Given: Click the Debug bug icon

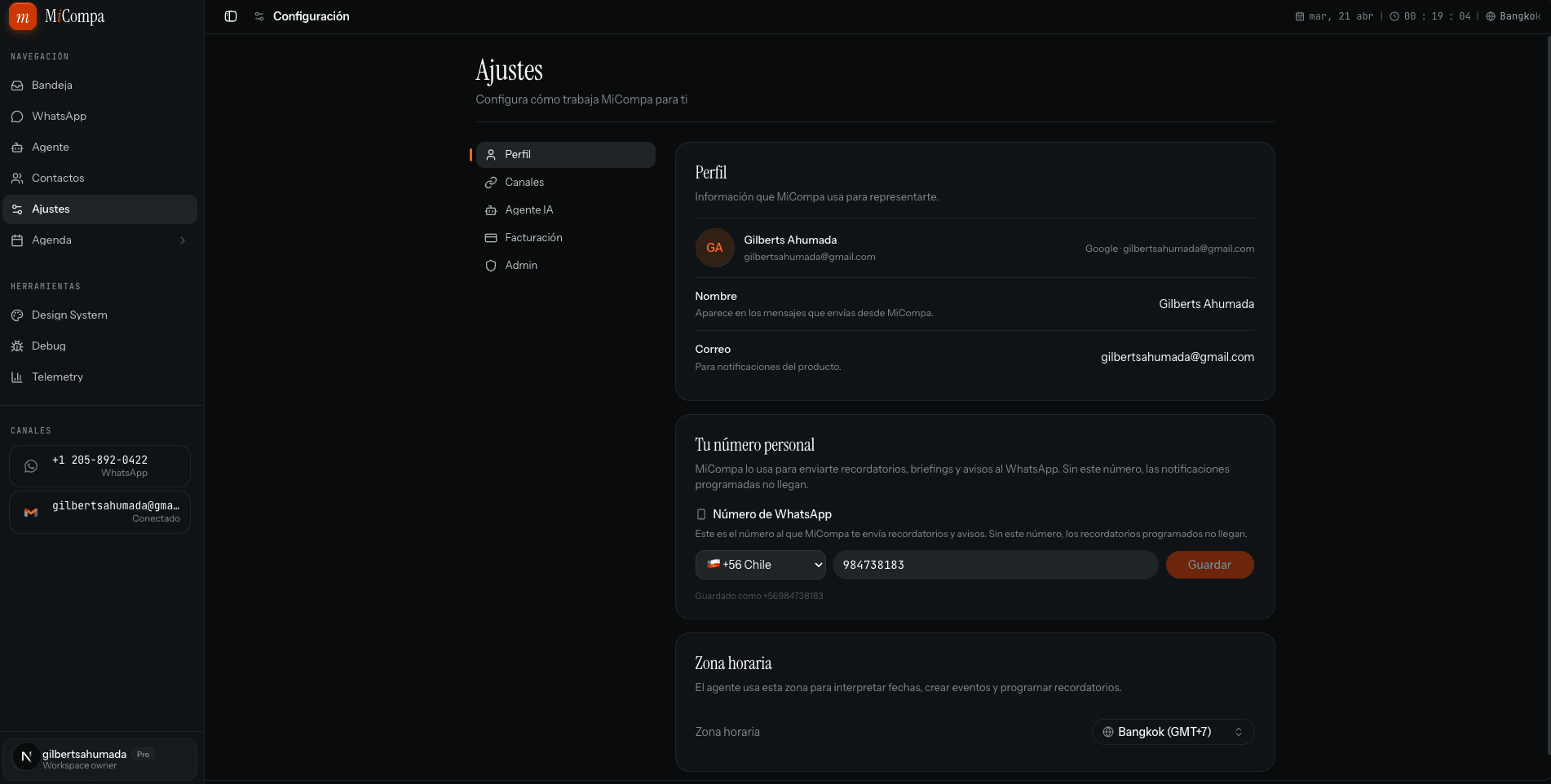Looking at the screenshot, I should [17, 346].
